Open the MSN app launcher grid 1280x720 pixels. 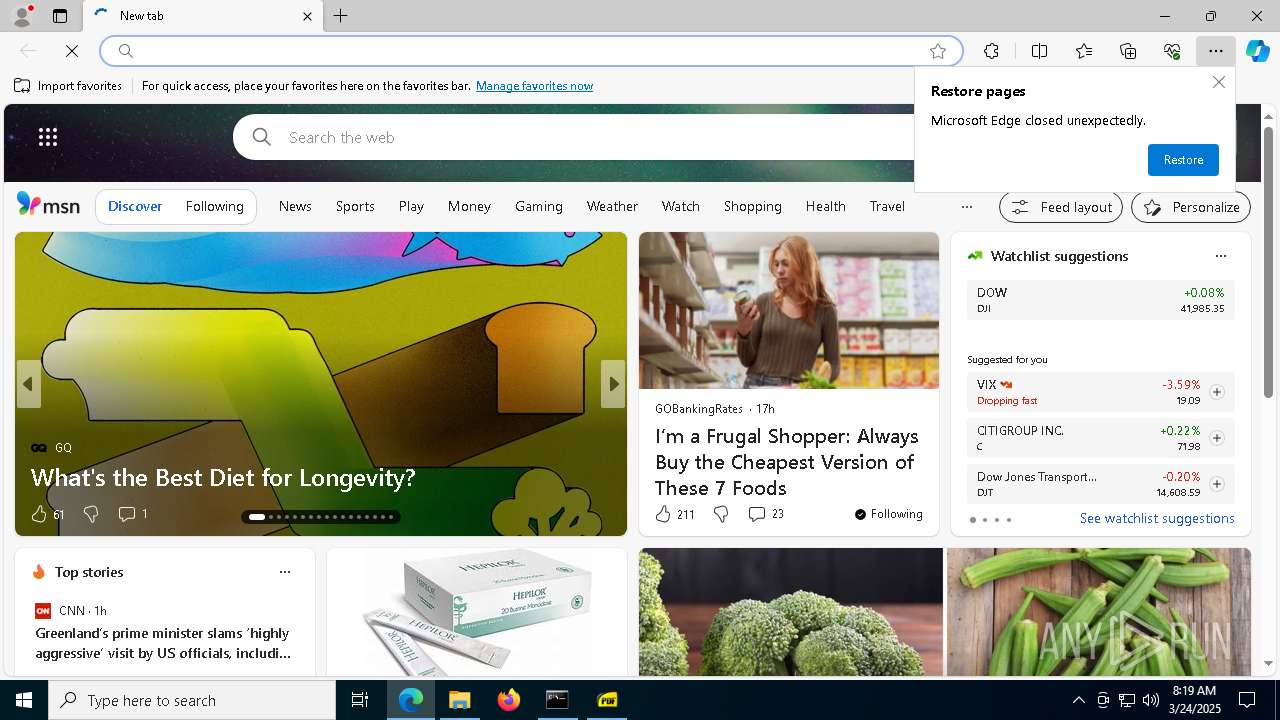48,137
